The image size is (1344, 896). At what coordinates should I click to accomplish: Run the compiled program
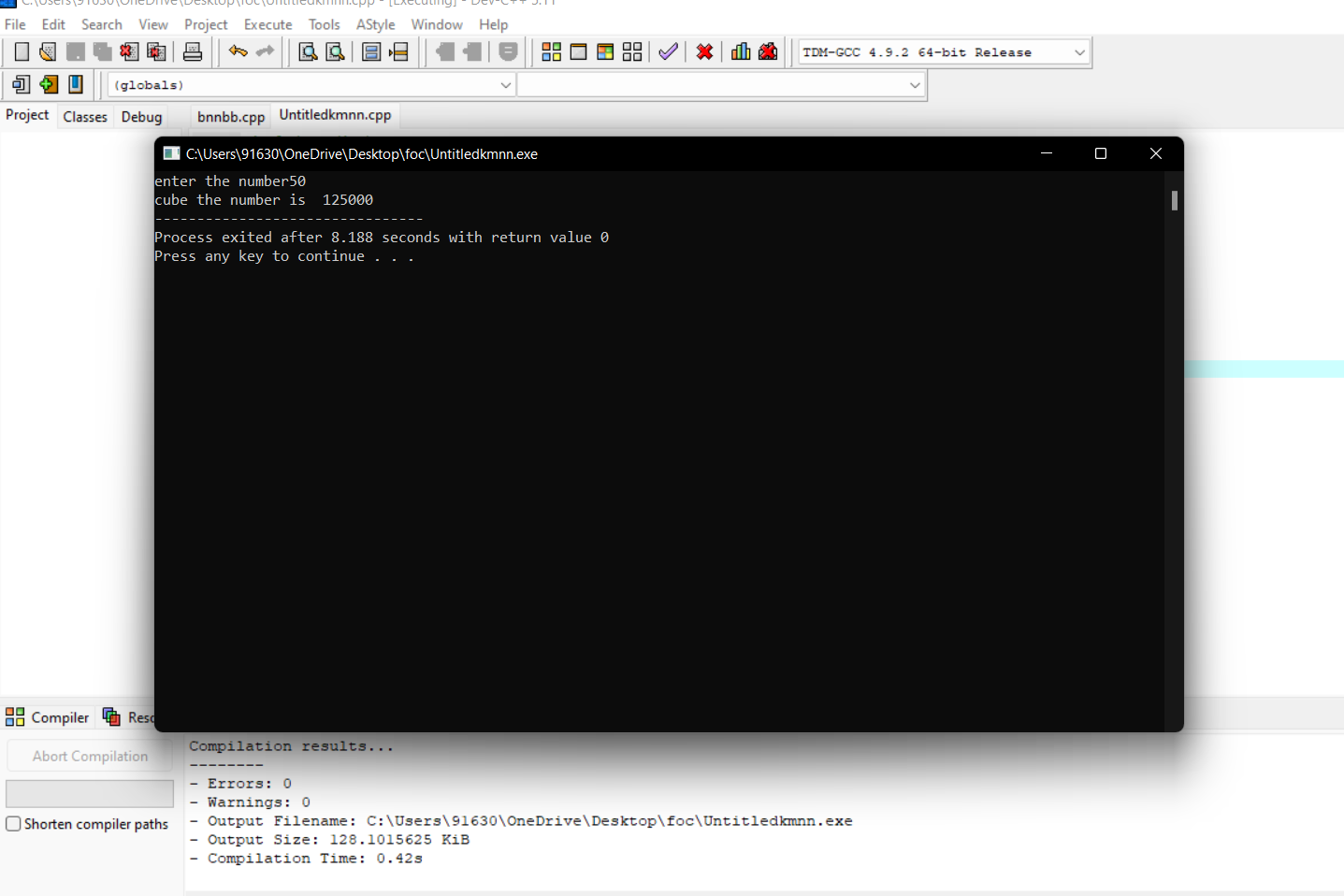click(578, 51)
